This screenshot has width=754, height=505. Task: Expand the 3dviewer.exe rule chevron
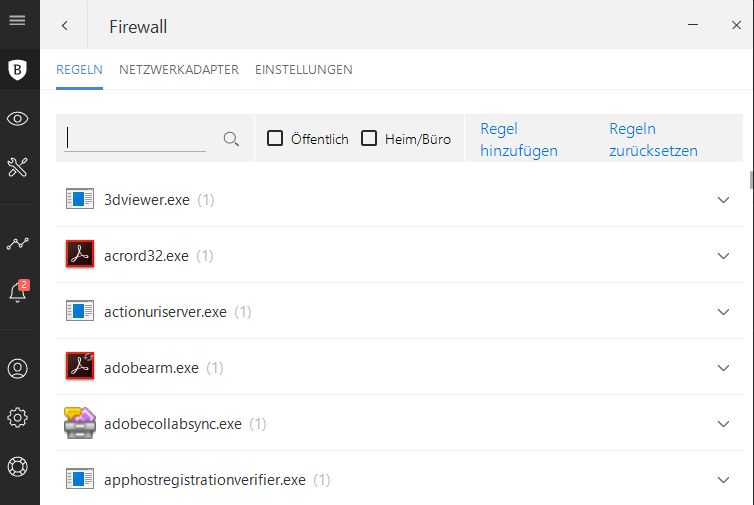723,200
